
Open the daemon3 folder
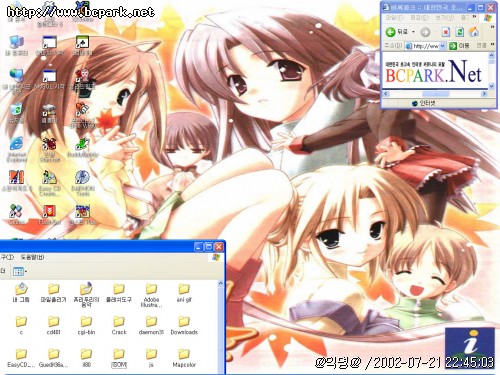(x=151, y=326)
